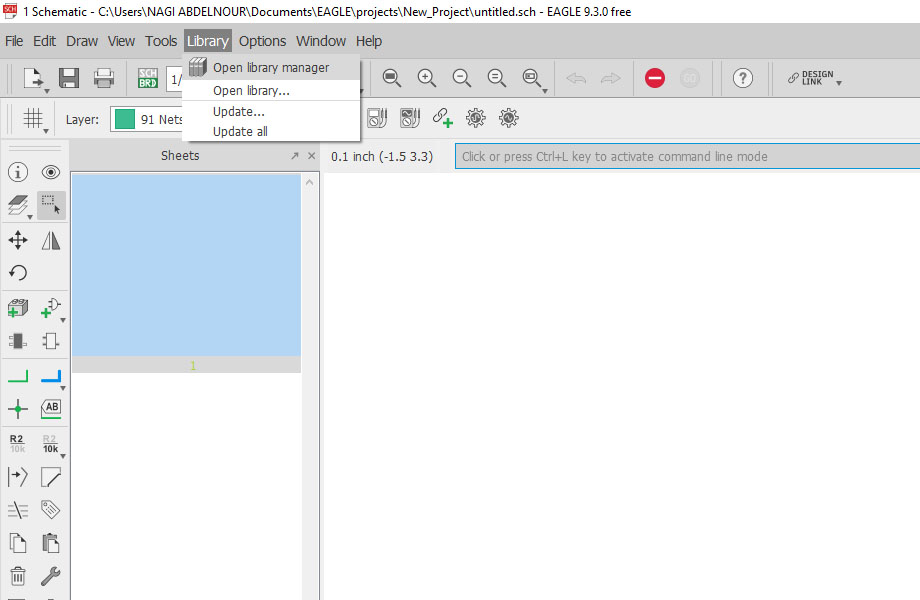Click the Info tool icon
The height and width of the screenshot is (600, 920).
tap(18, 172)
